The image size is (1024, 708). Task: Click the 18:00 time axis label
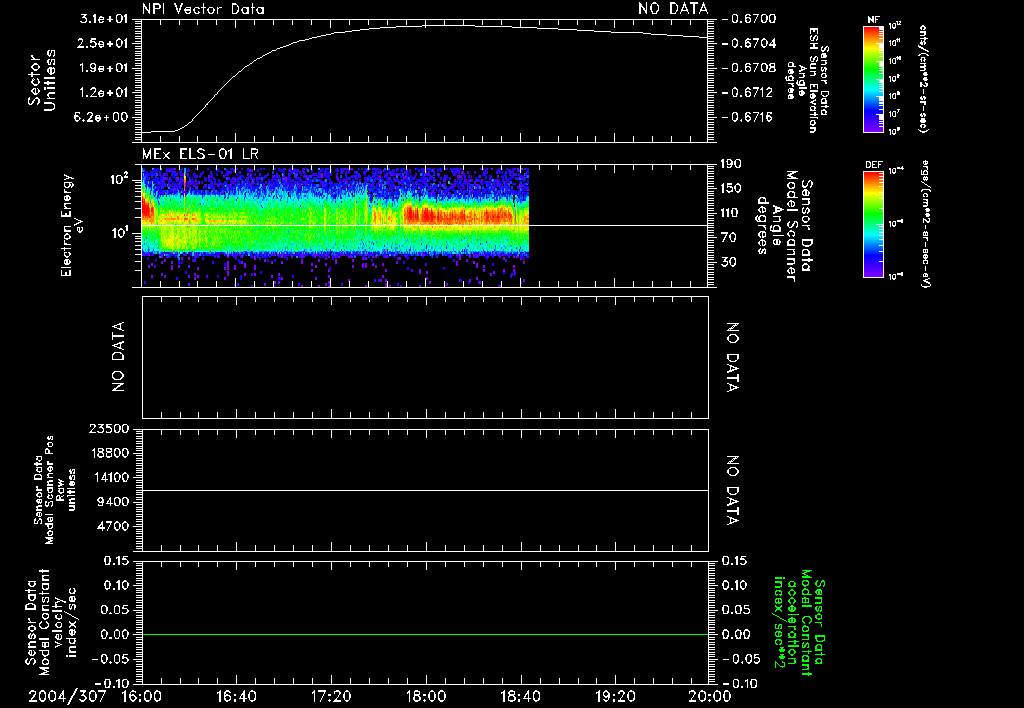coord(426,696)
